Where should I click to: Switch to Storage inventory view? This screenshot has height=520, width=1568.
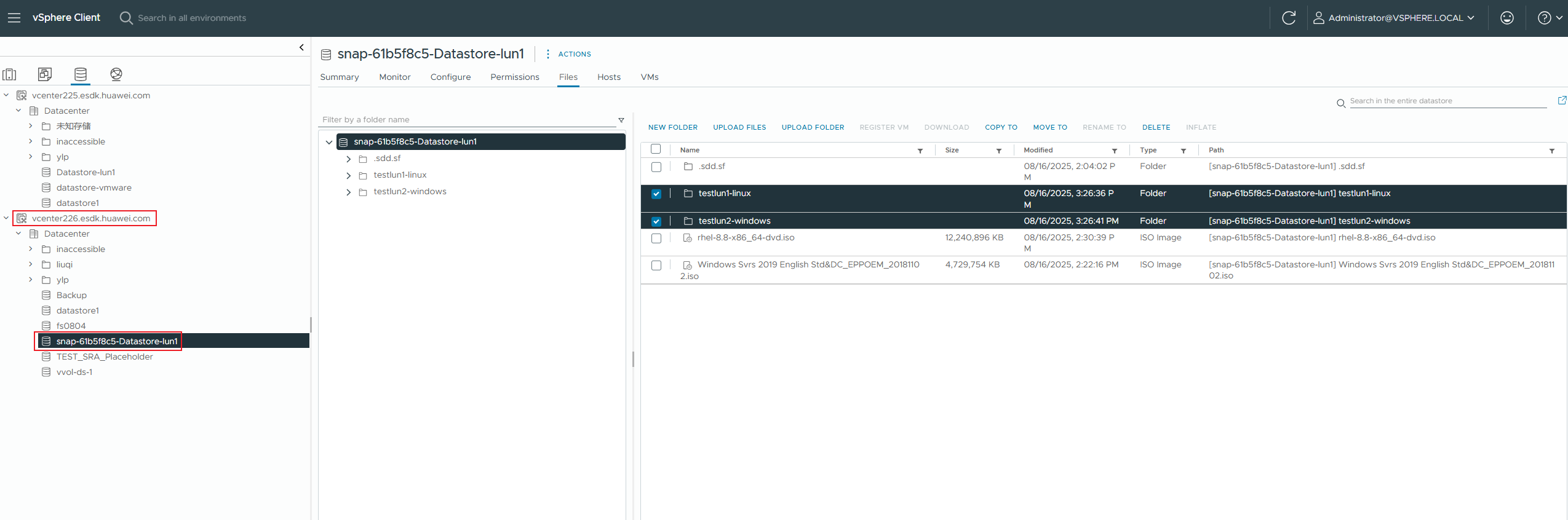point(81,74)
